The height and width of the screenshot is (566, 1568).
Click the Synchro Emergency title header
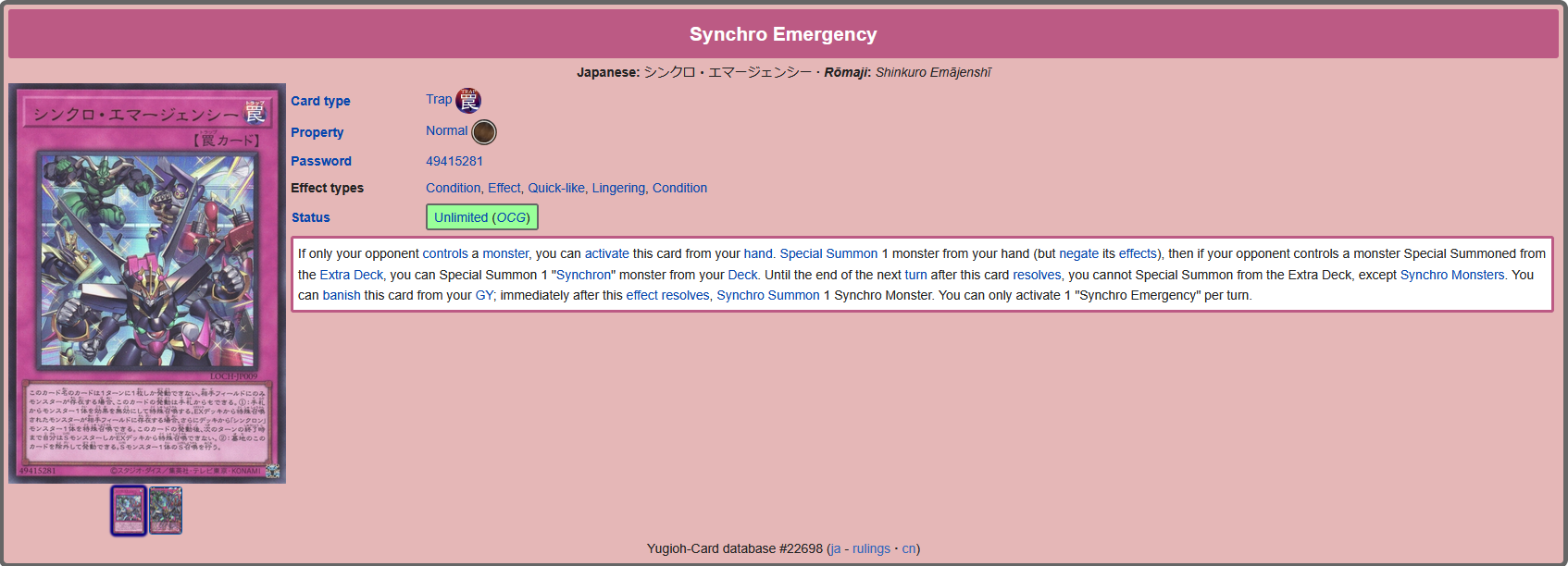click(x=783, y=34)
